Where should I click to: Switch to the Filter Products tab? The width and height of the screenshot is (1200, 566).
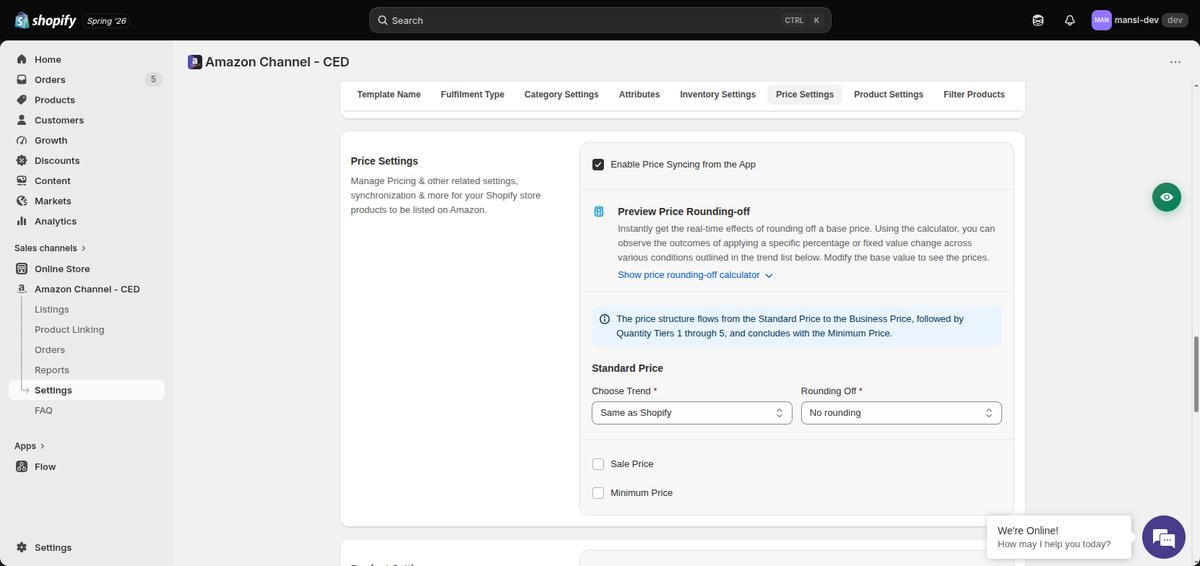click(x=974, y=94)
